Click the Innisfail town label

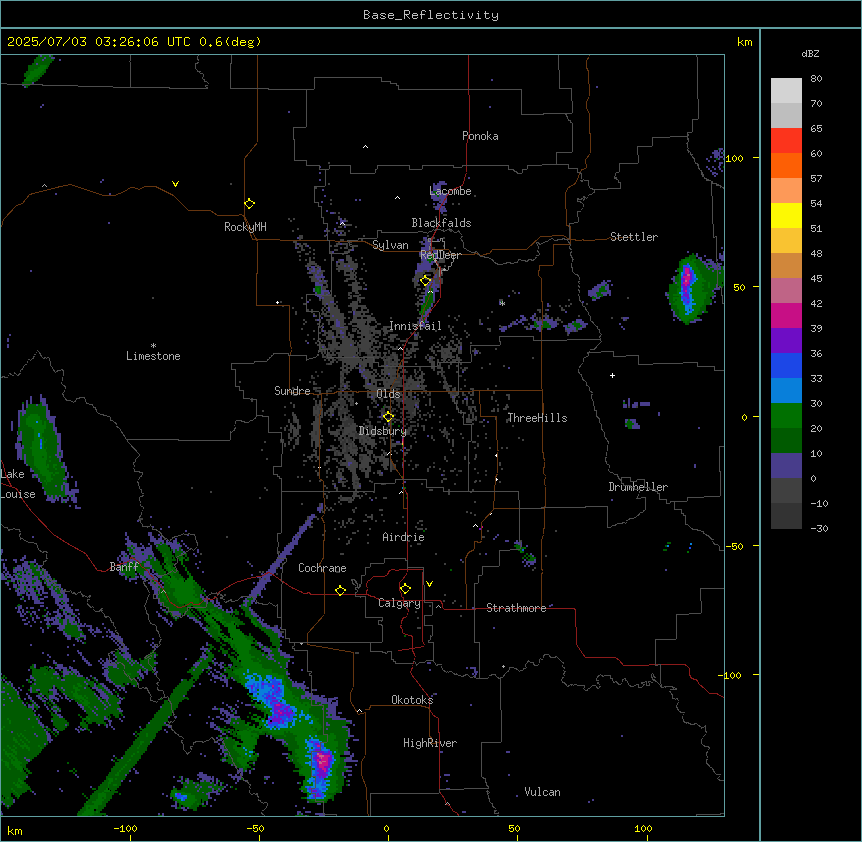tap(415, 326)
